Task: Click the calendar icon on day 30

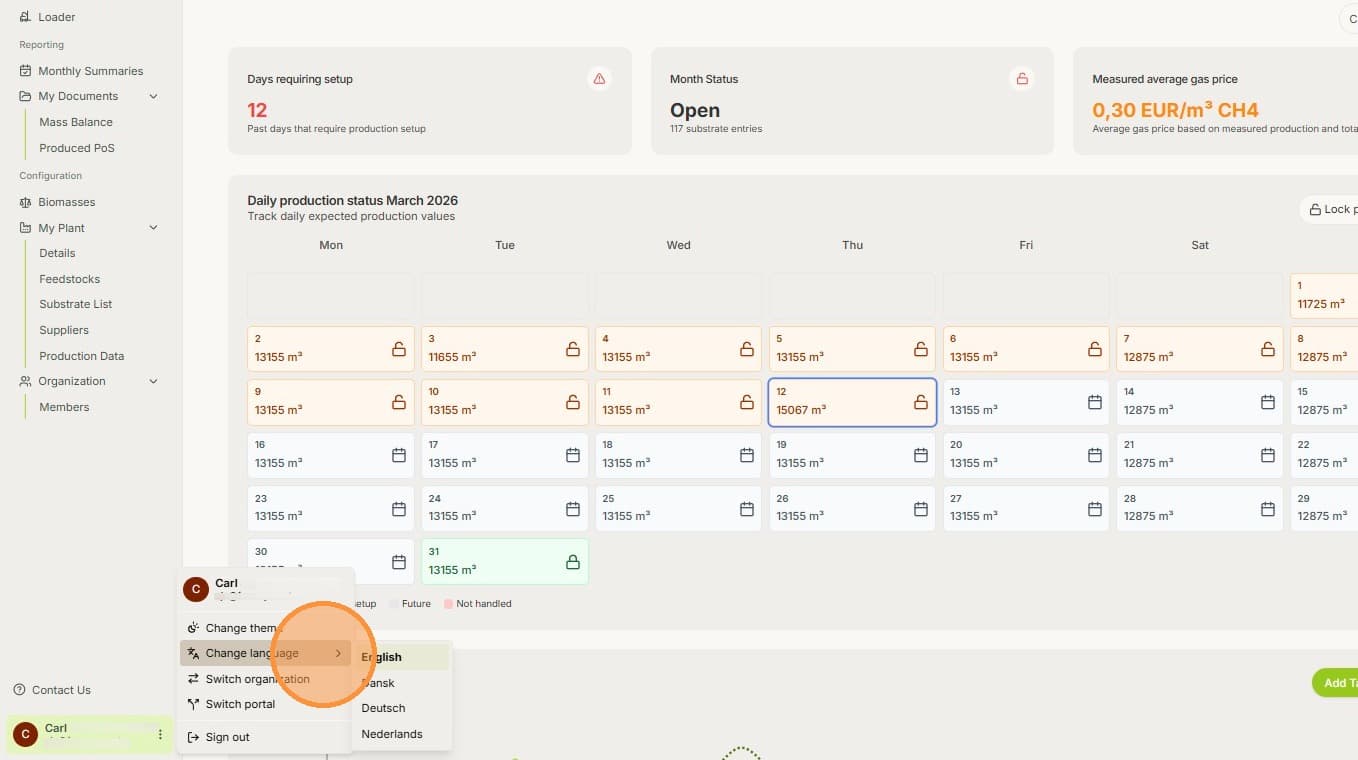Action: coord(399,562)
